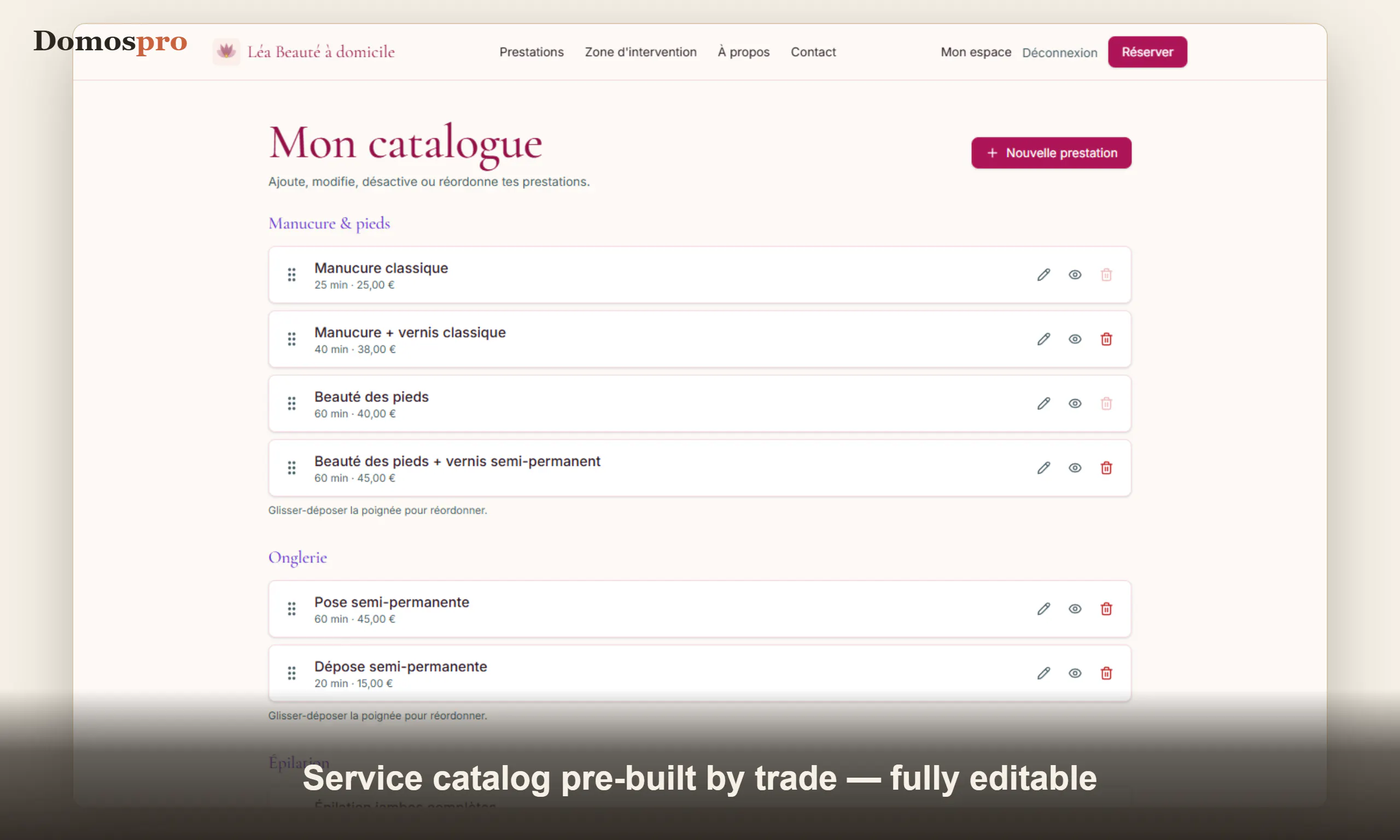Screen dimensions: 1400x840
Task: Delete Pose semi-permanente service
Action: point(1106,609)
